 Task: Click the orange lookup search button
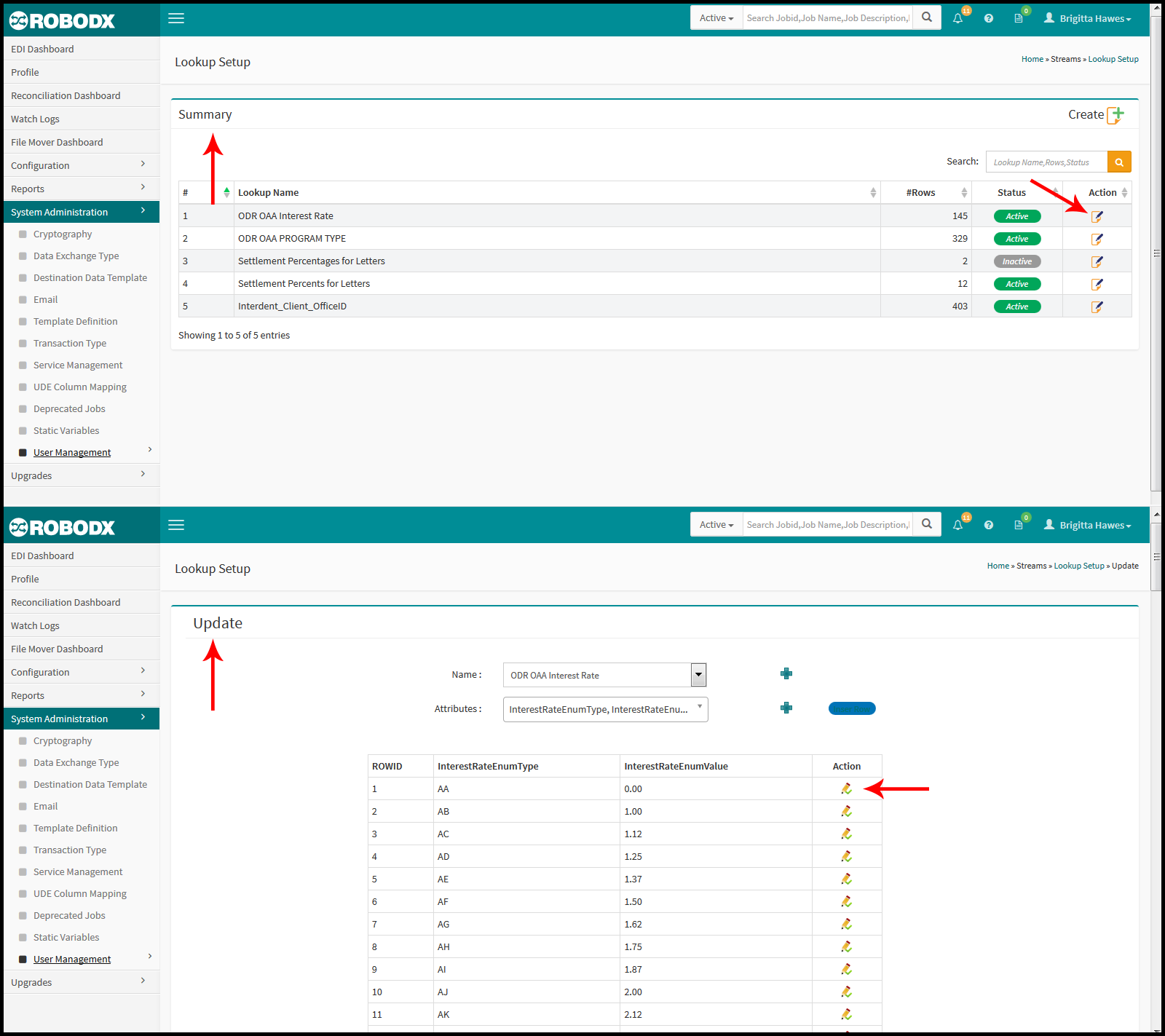point(1119,162)
